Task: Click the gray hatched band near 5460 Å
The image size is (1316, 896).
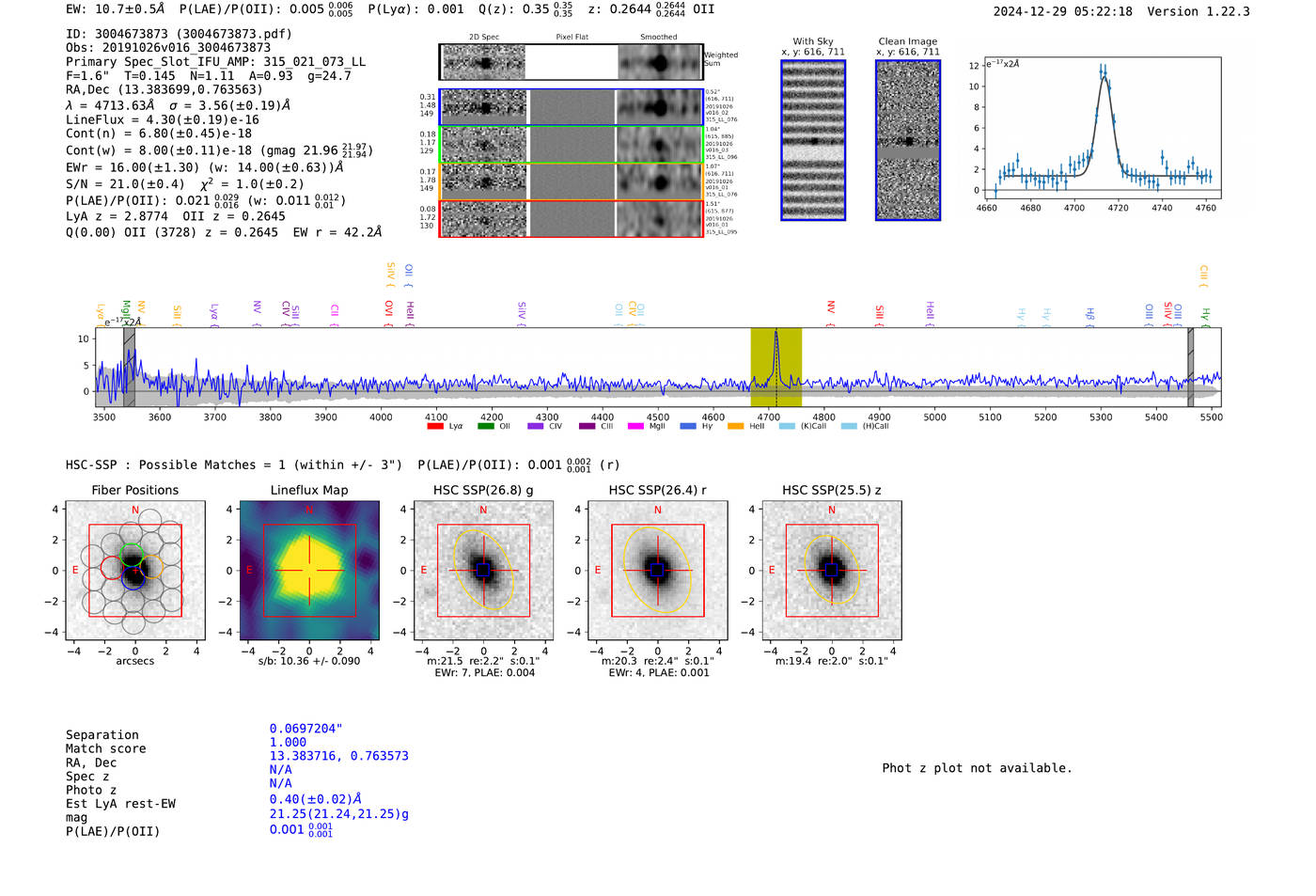Action: coord(1190,367)
